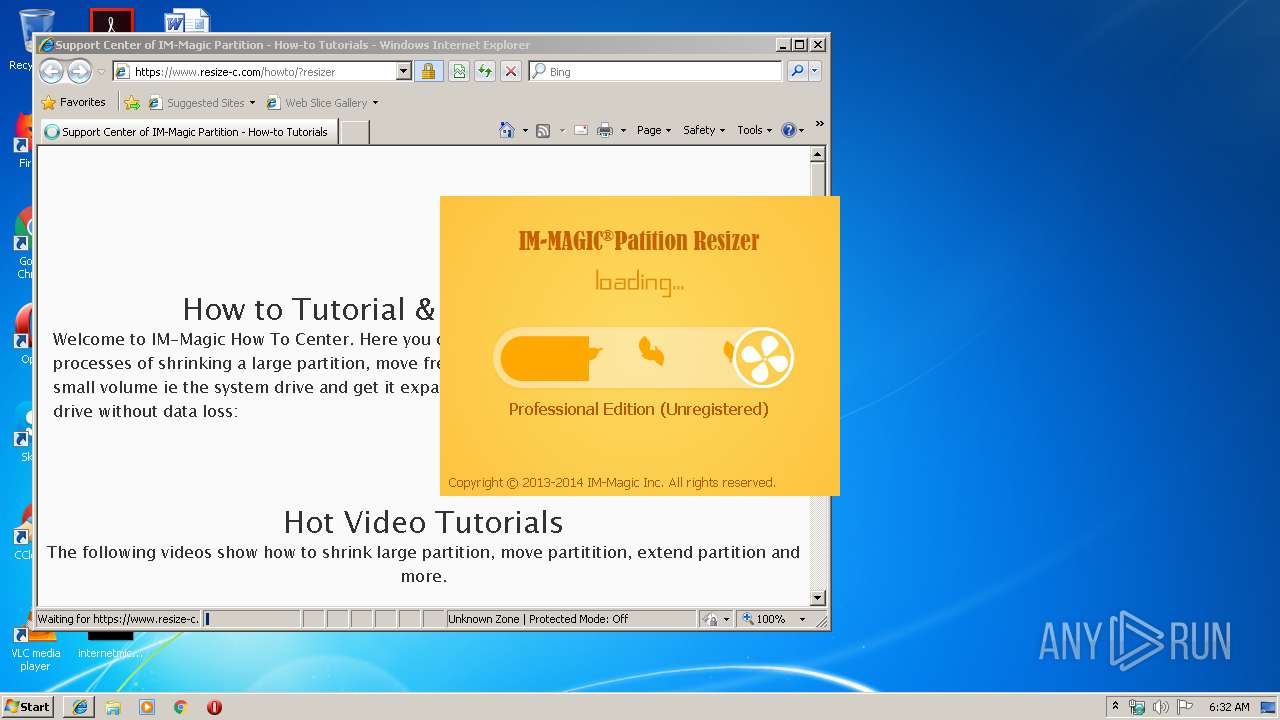Select the VLC media player desktop shortcut

click(35, 647)
